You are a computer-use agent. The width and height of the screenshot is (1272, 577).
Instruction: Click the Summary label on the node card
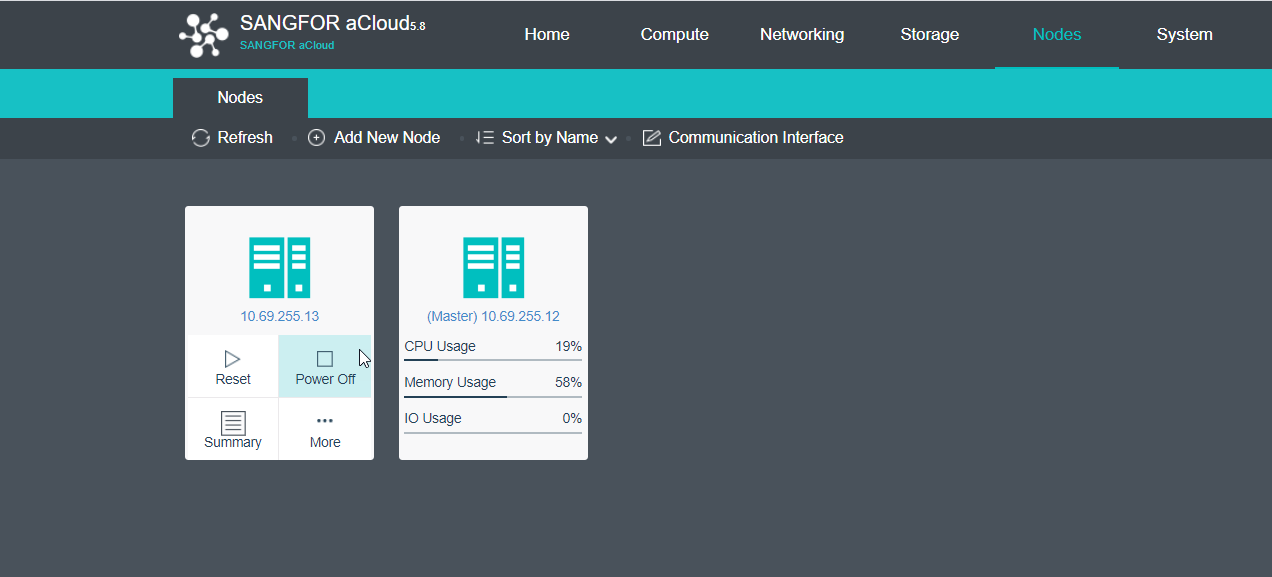coord(233,442)
